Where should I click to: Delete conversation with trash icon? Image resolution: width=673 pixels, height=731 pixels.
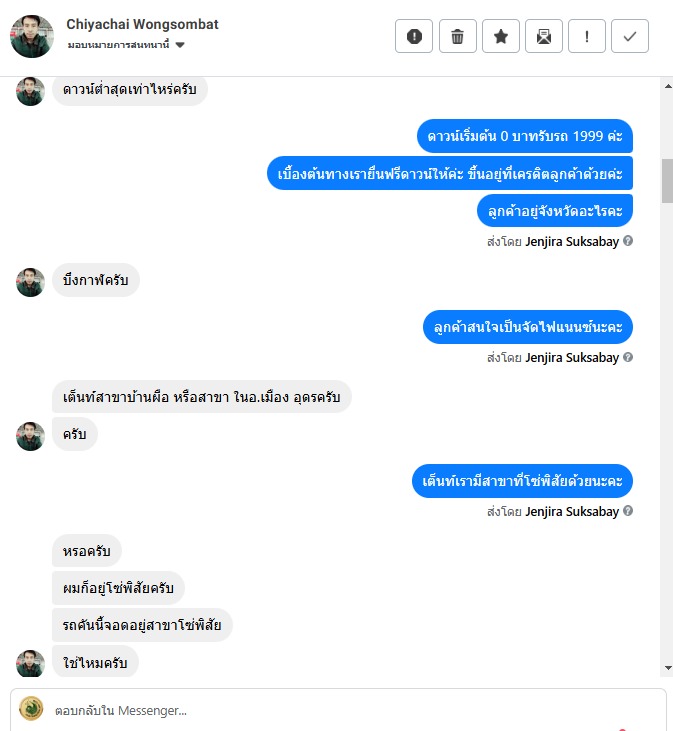point(458,36)
